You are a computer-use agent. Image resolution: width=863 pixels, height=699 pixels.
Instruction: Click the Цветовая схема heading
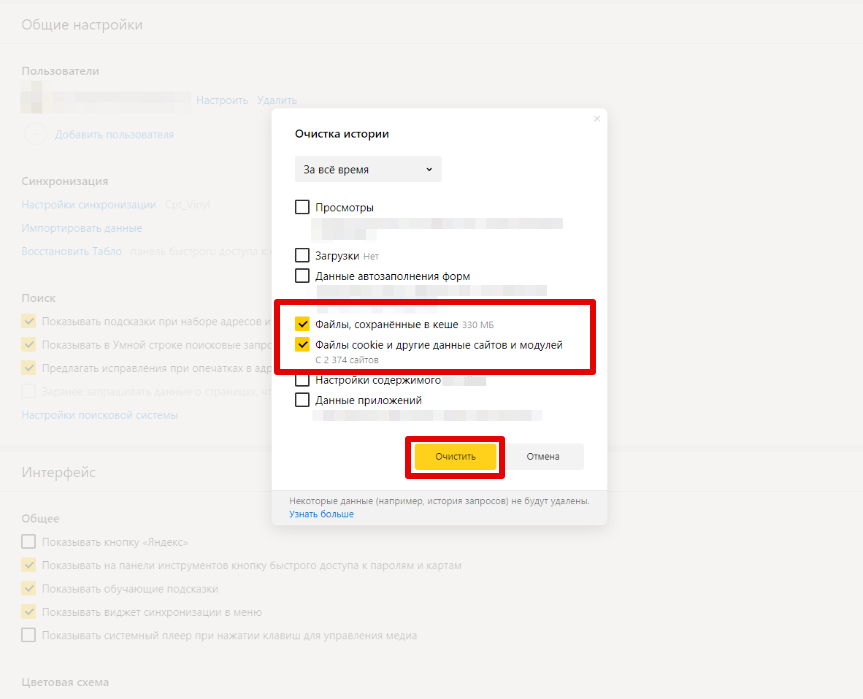65,682
